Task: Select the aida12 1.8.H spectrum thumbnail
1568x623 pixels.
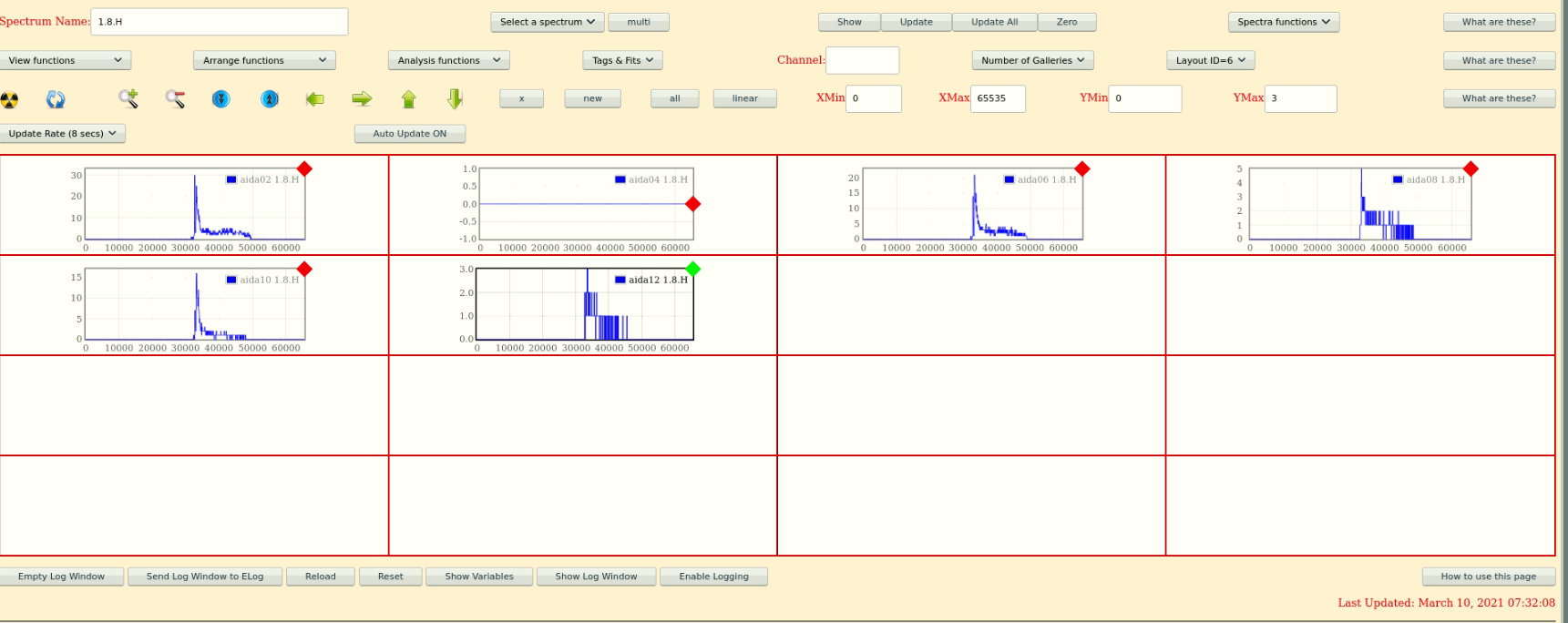Action: point(583,305)
